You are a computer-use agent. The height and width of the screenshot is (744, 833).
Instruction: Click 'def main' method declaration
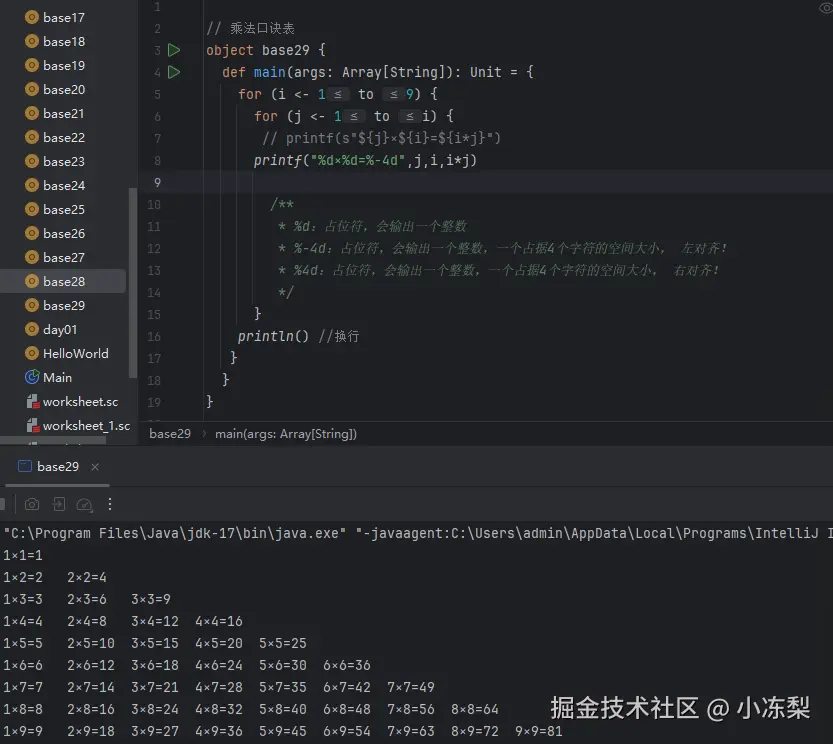(x=378, y=72)
